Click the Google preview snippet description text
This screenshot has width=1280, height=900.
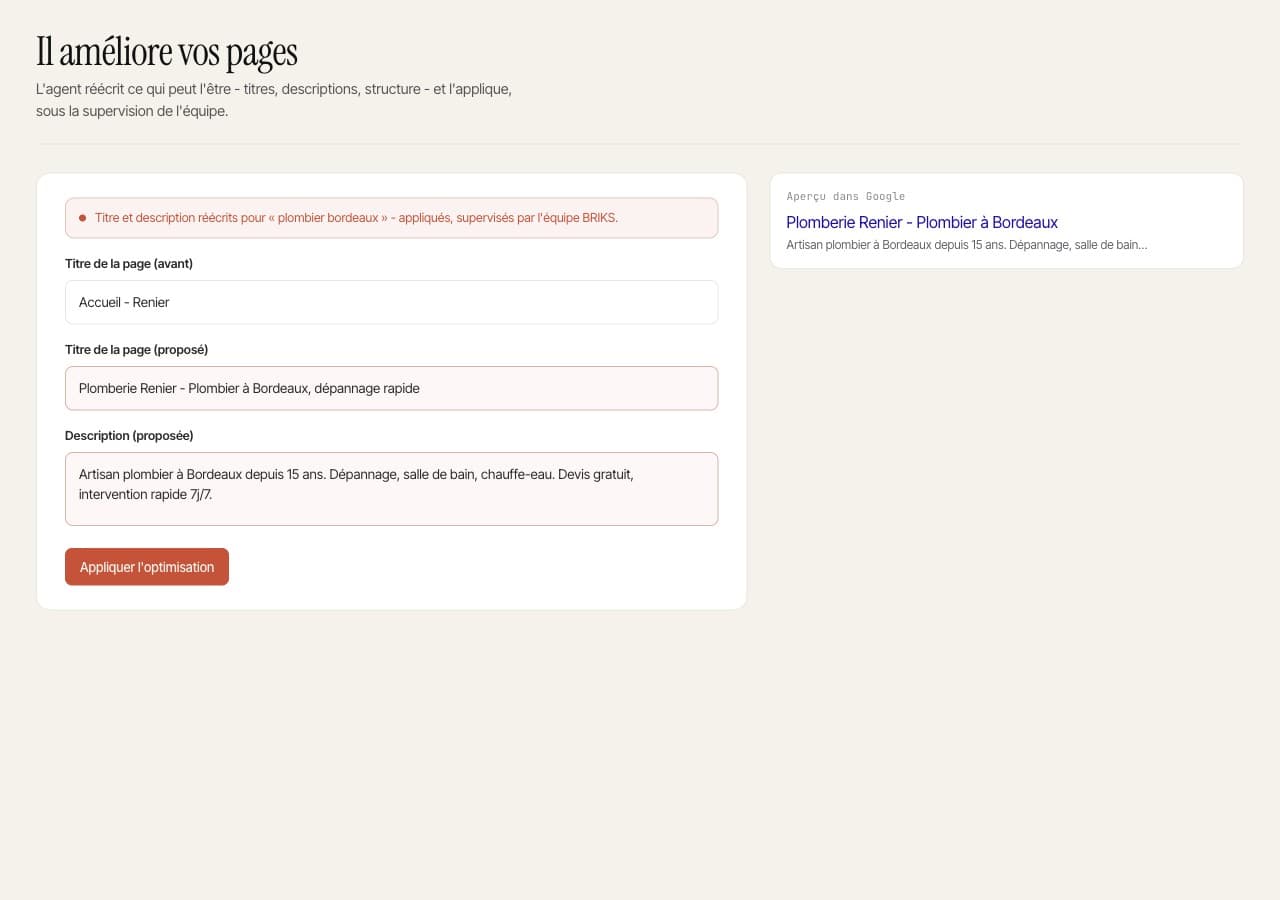click(967, 245)
